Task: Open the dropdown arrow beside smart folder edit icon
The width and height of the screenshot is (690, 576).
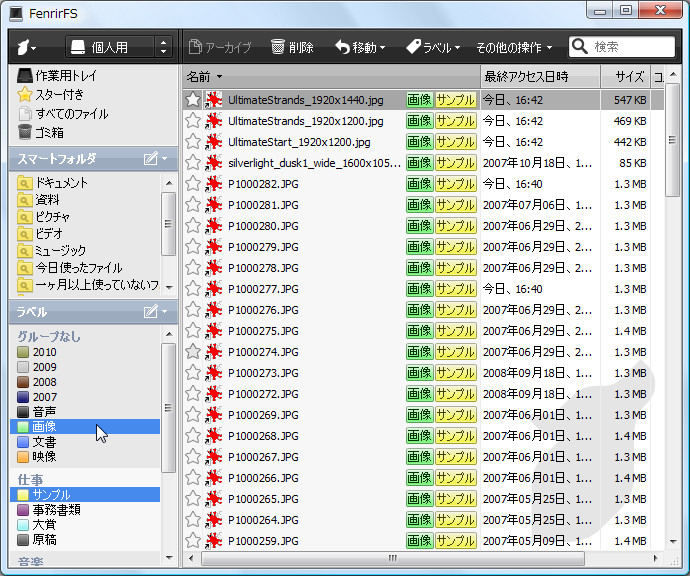Action: [x=165, y=158]
